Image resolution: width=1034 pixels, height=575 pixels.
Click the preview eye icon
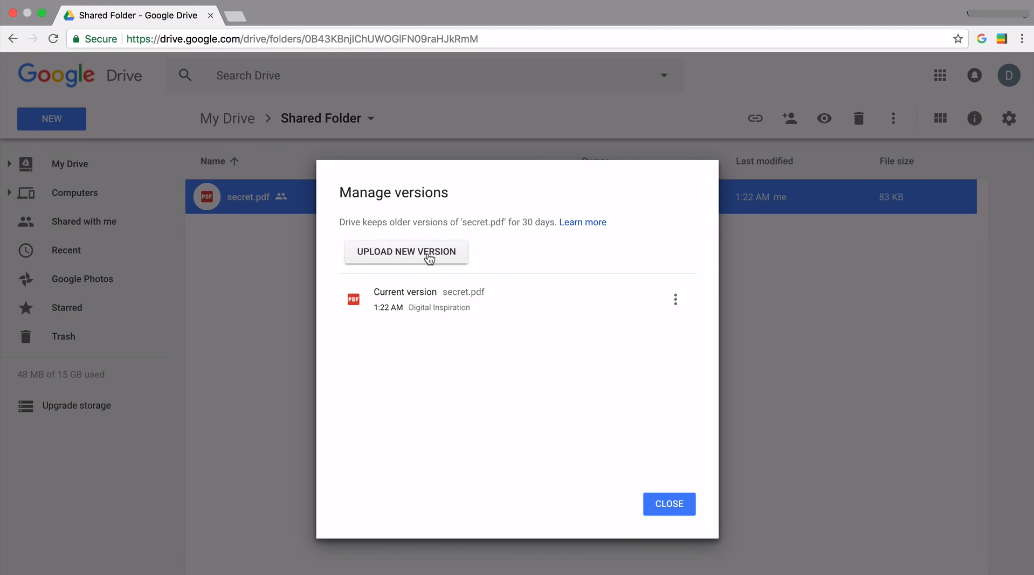tap(824, 119)
